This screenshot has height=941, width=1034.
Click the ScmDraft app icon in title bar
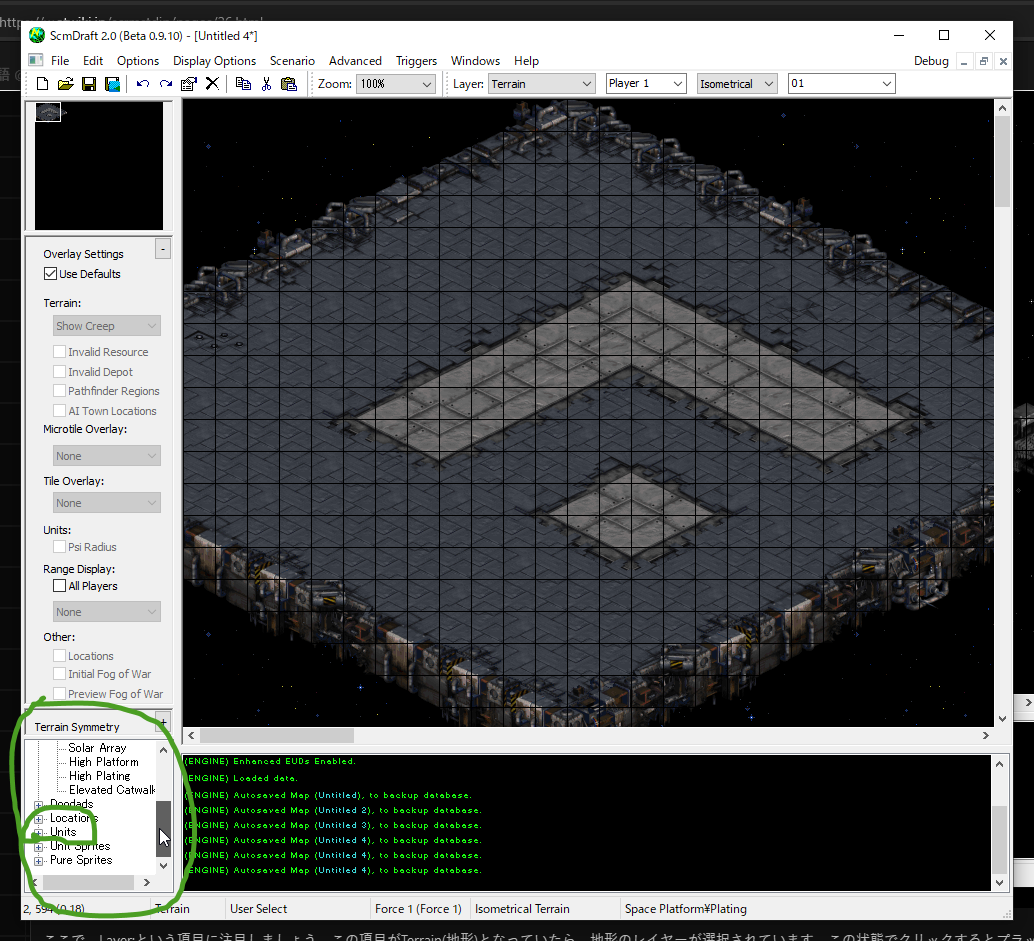(37, 36)
